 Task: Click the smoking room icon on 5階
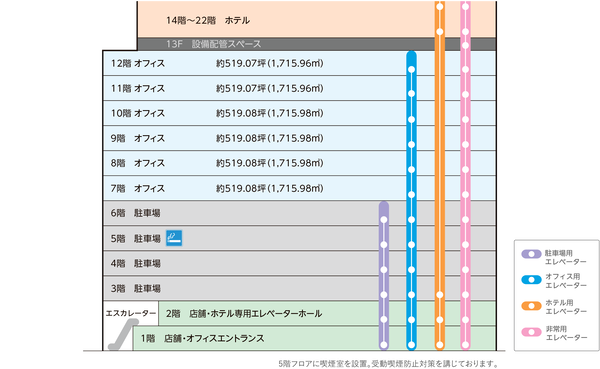174,238
